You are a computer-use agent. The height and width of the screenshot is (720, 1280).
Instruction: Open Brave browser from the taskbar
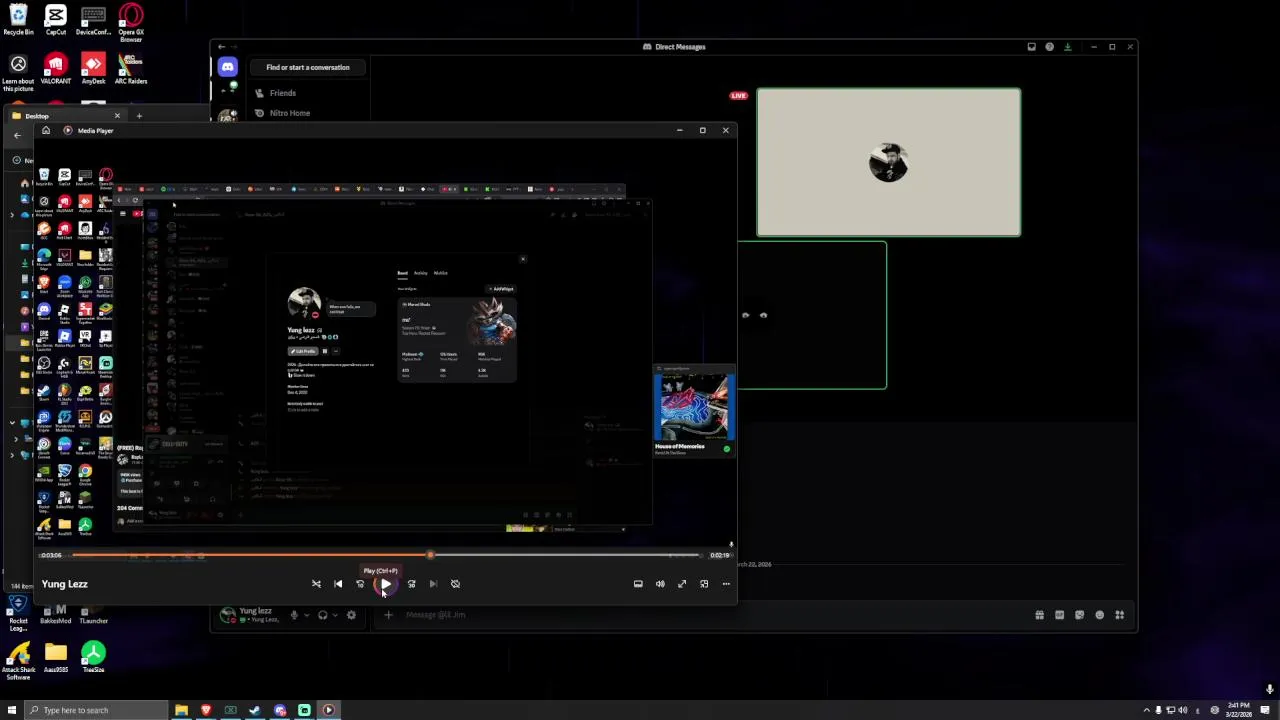pos(206,710)
